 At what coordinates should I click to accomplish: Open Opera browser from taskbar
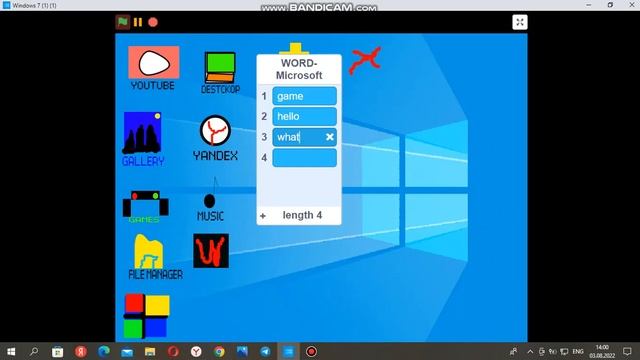[x=173, y=351]
